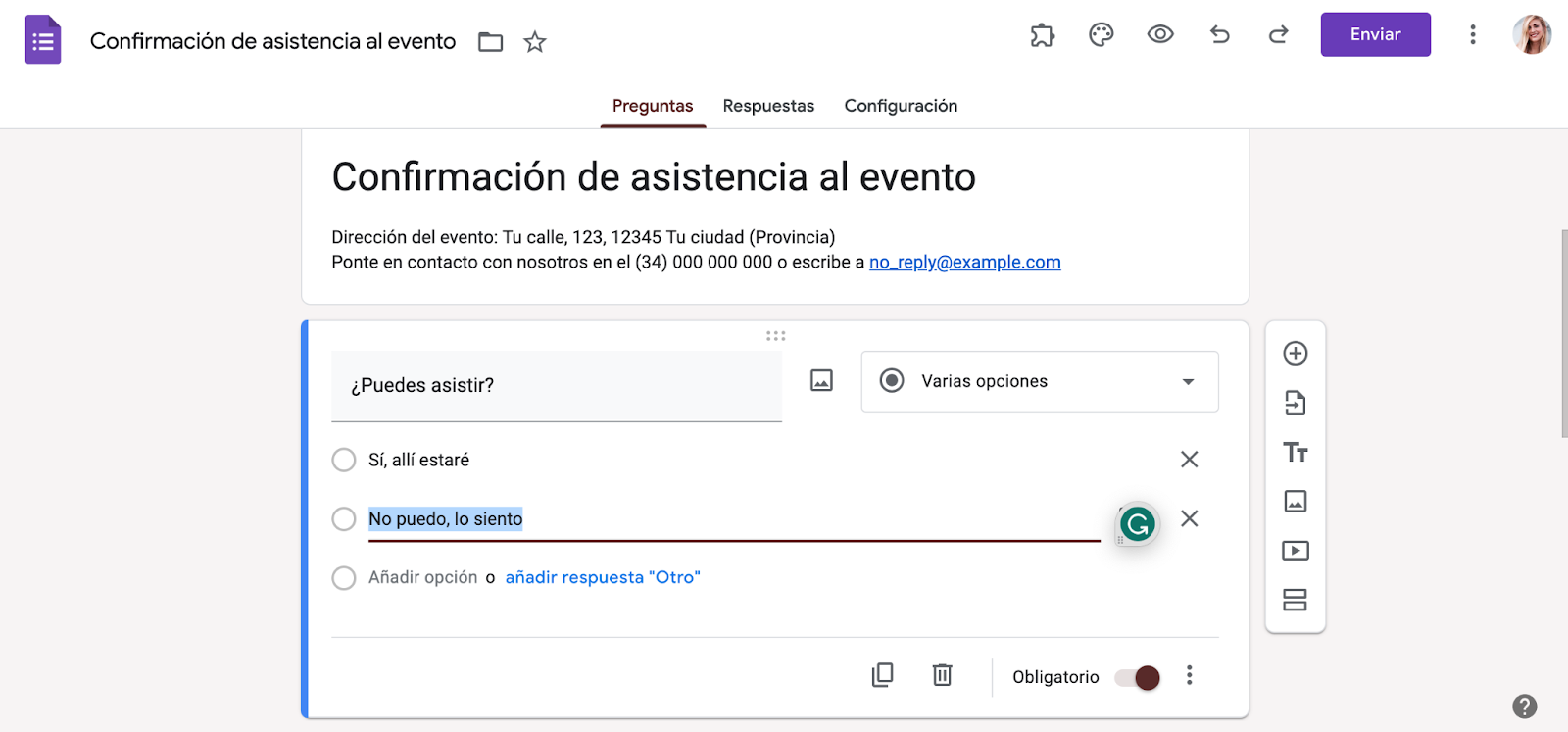The width and height of the screenshot is (1568, 732).
Task: Edit the form heading 'Confirmación de asistencia al evento'
Action: (654, 177)
